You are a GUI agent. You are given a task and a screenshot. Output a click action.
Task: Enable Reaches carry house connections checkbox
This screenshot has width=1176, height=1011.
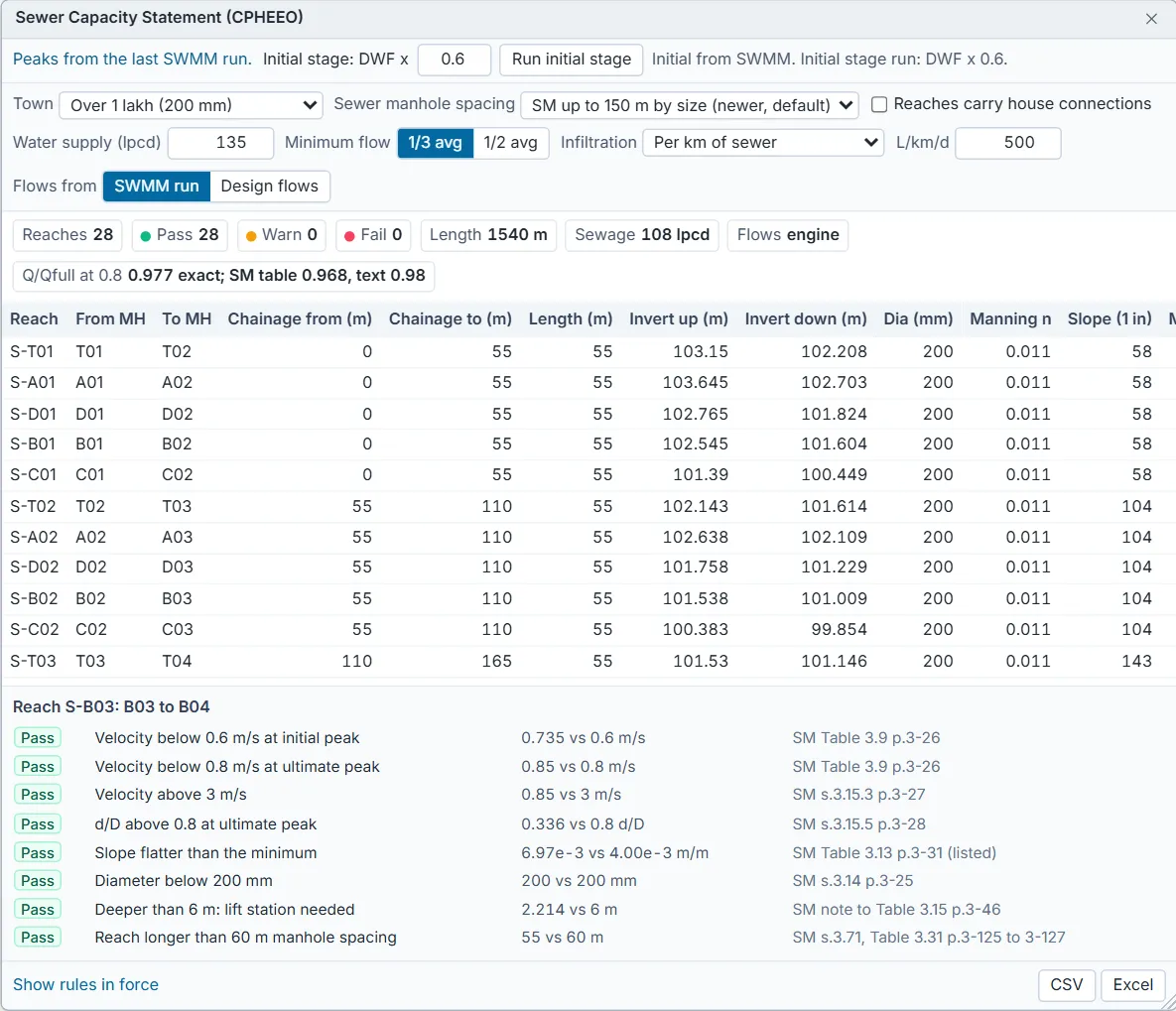point(879,104)
